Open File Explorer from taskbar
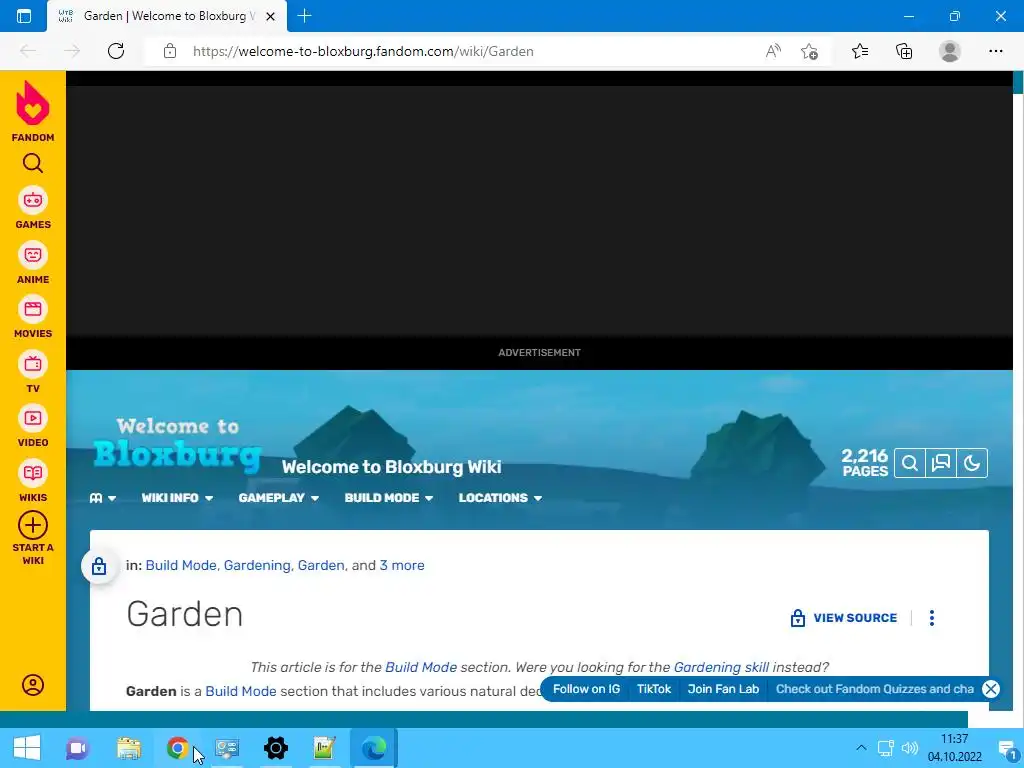 pyautogui.click(x=128, y=748)
